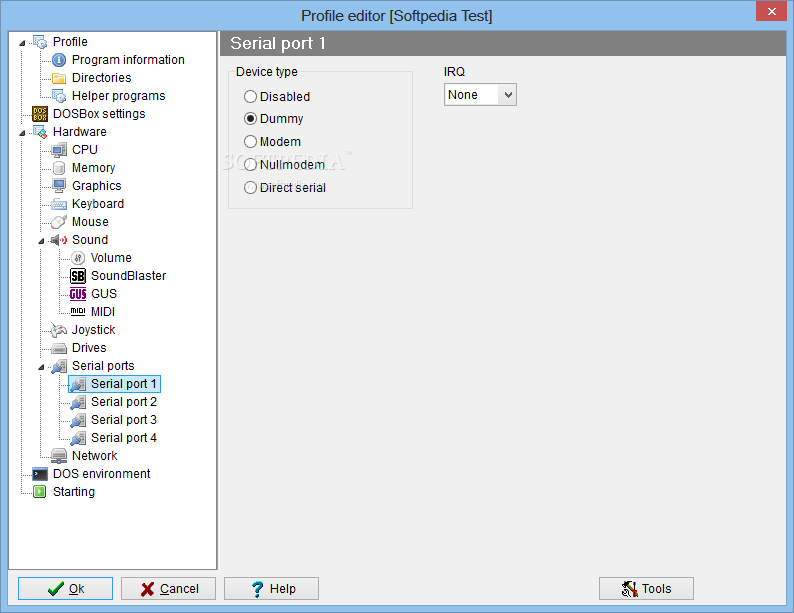This screenshot has height=613, width=794.
Task: Click the SoundBlaster SB icon
Action: point(78,276)
